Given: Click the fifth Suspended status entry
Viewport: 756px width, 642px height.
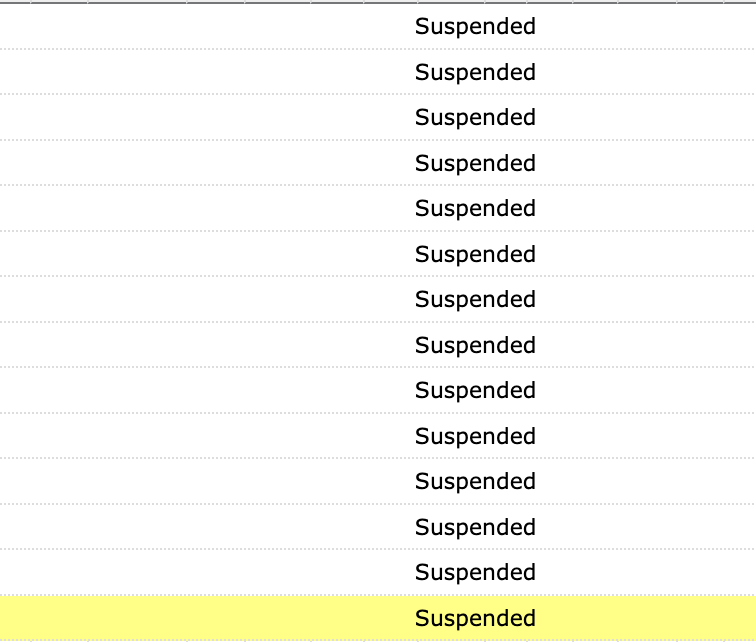Looking at the screenshot, I should click(475, 209).
